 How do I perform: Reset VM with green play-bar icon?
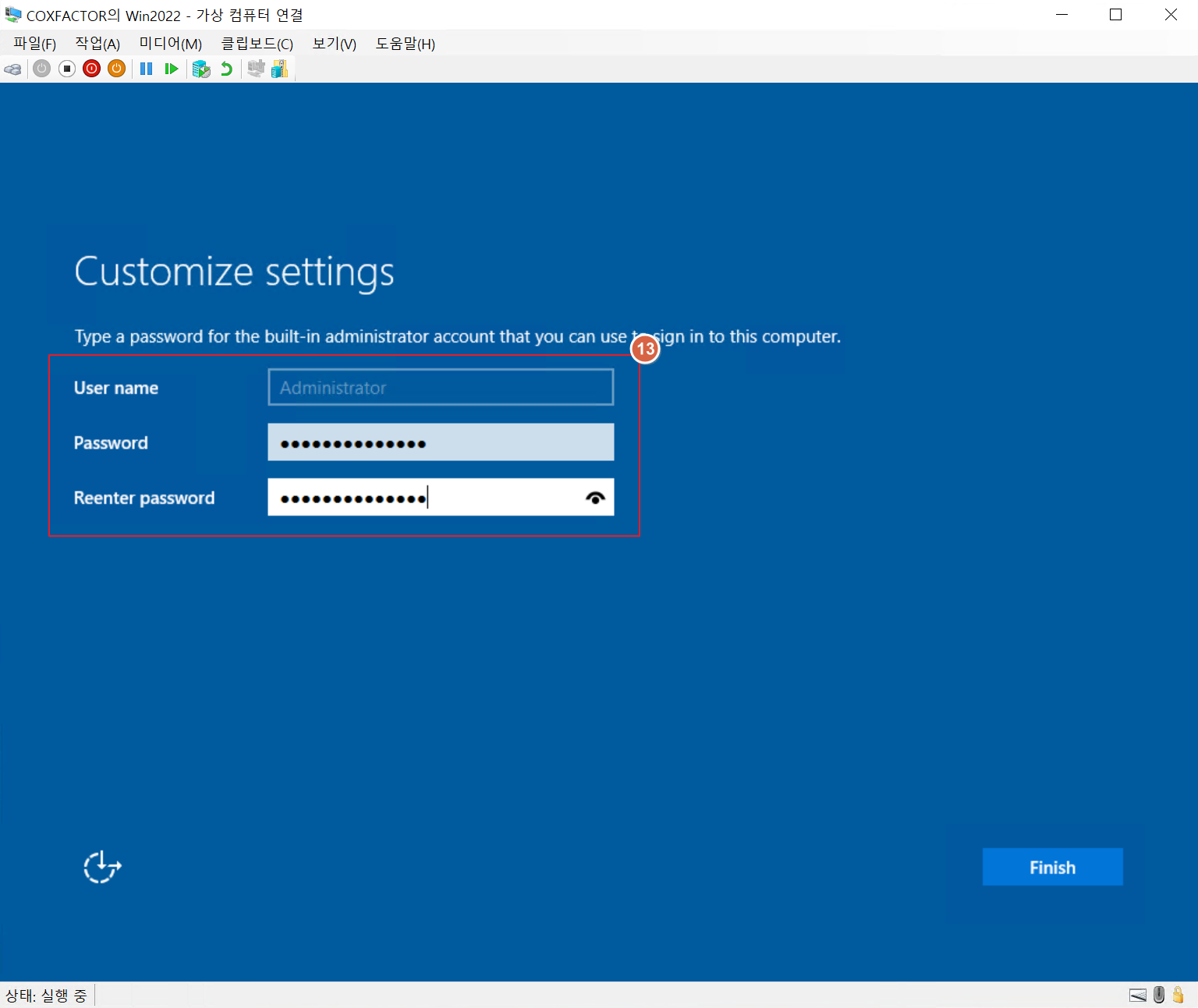[x=172, y=69]
